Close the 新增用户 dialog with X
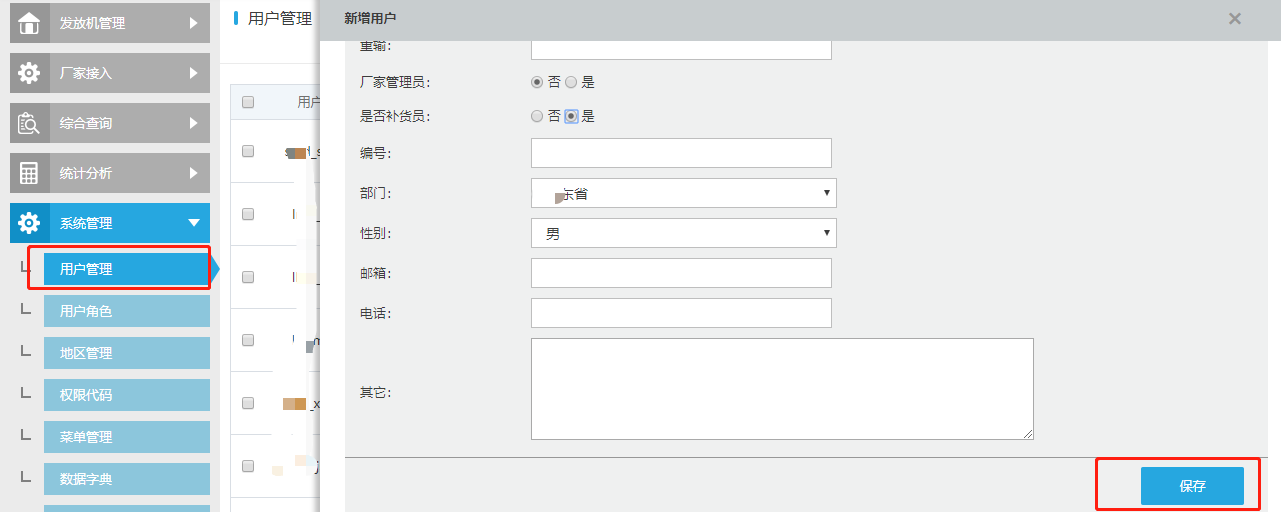Image resolution: width=1281 pixels, height=512 pixels. (1235, 18)
